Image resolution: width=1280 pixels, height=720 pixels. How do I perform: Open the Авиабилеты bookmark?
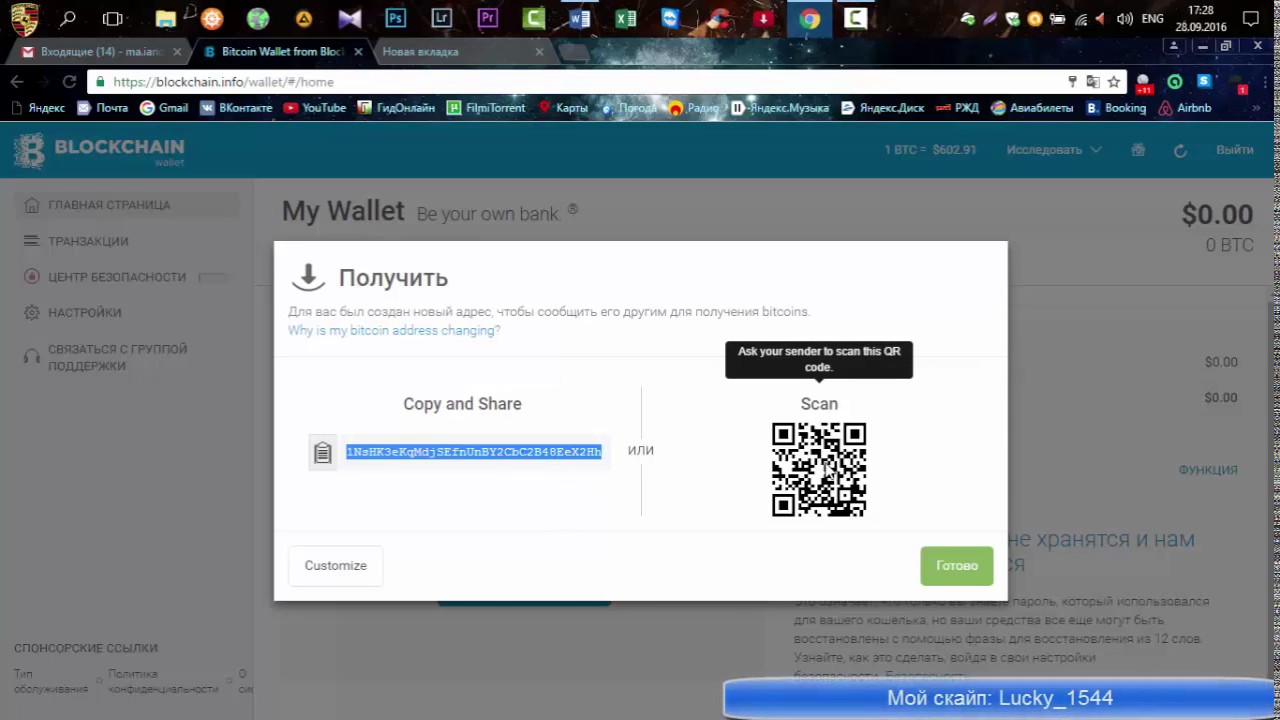pyautogui.click(x=1032, y=108)
